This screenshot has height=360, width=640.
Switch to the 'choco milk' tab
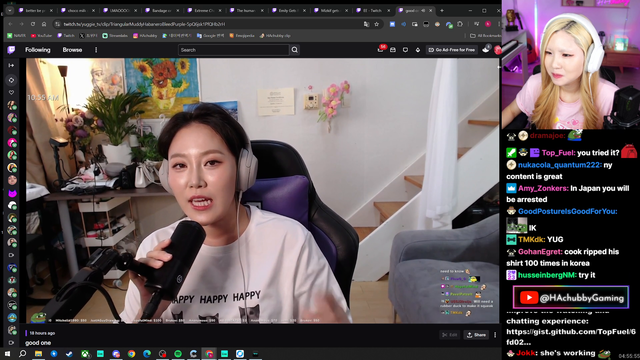77,11
